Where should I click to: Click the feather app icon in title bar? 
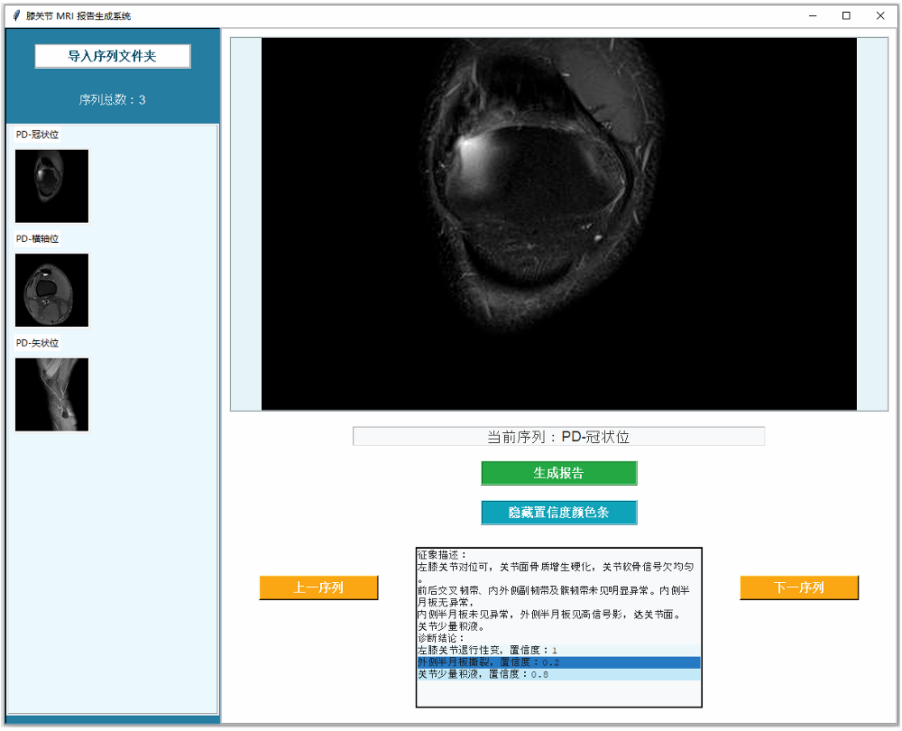(16, 16)
